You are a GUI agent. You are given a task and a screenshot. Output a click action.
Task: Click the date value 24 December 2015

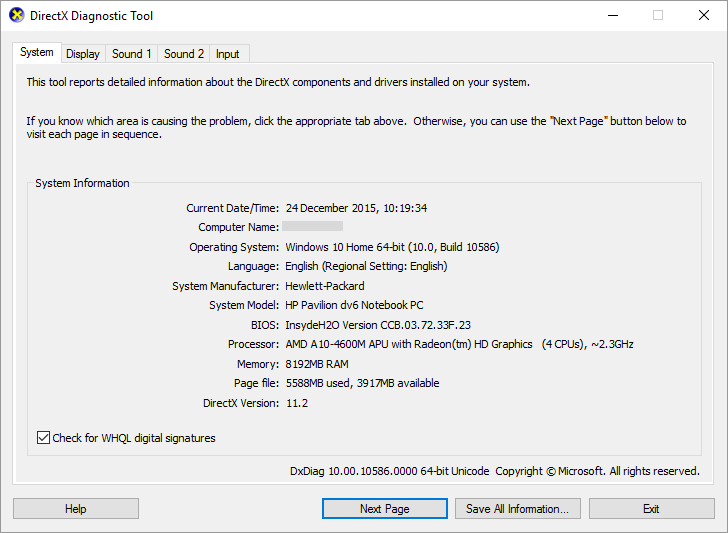pyautogui.click(x=331, y=208)
